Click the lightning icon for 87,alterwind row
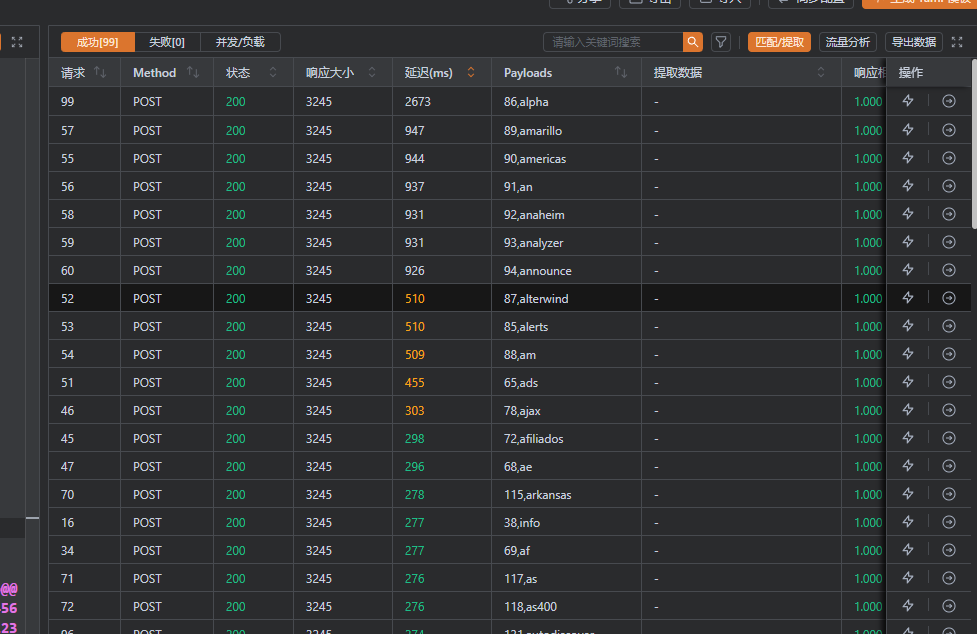This screenshot has width=977, height=634. coord(908,298)
